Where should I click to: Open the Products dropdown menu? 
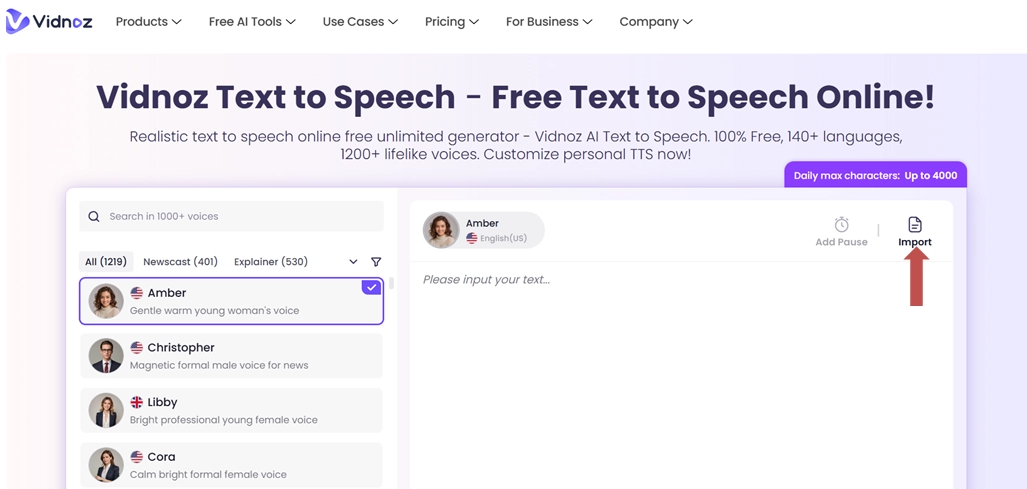click(148, 21)
